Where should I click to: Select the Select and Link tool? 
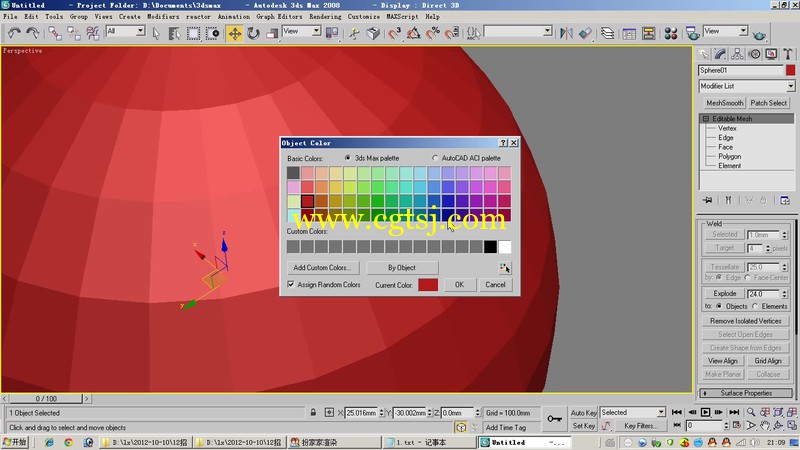pos(55,34)
